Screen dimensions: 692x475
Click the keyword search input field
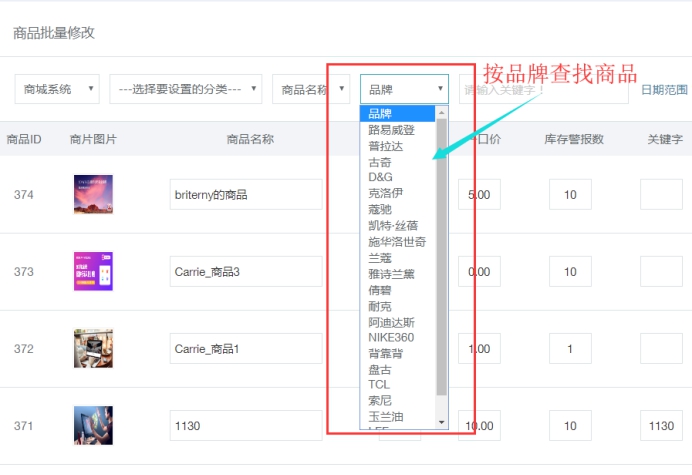544,89
